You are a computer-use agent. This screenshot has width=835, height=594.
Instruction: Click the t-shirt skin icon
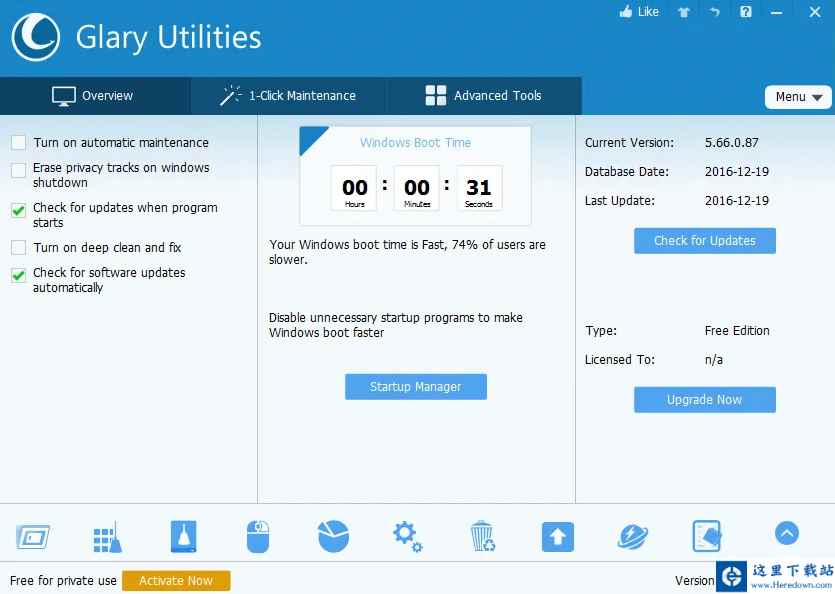(684, 12)
